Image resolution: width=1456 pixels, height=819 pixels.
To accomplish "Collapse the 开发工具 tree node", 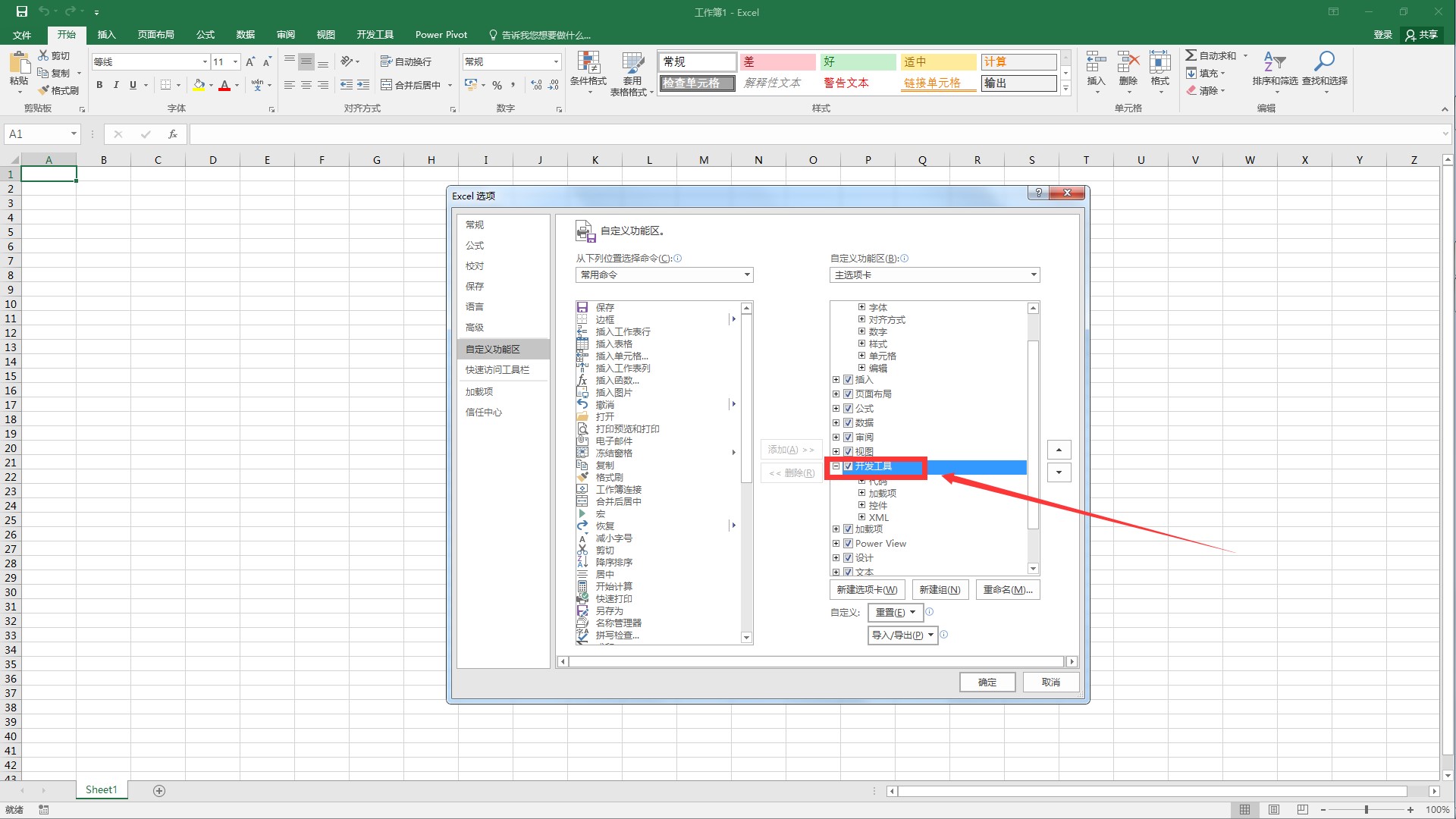I will pos(836,466).
